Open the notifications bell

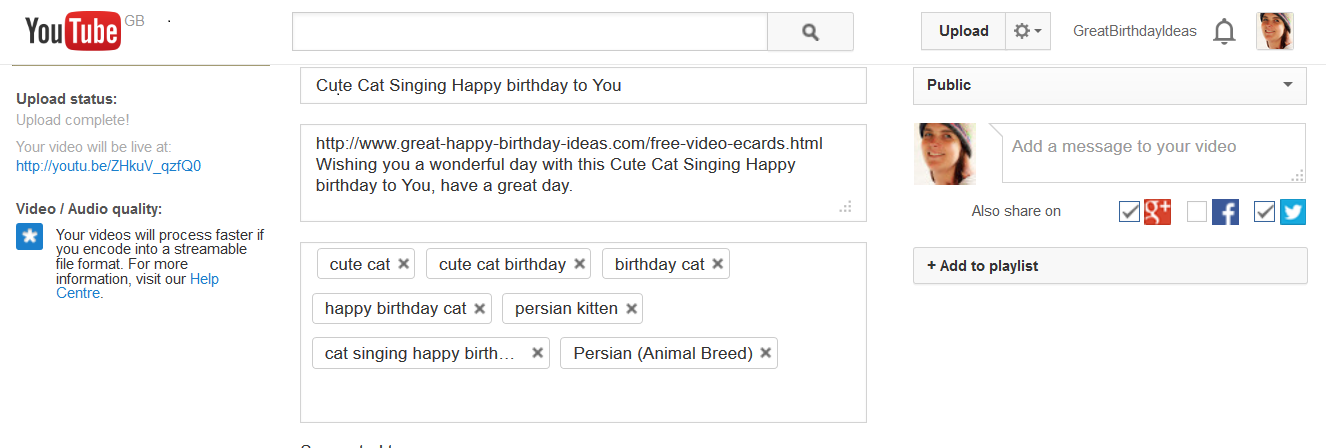1224,32
